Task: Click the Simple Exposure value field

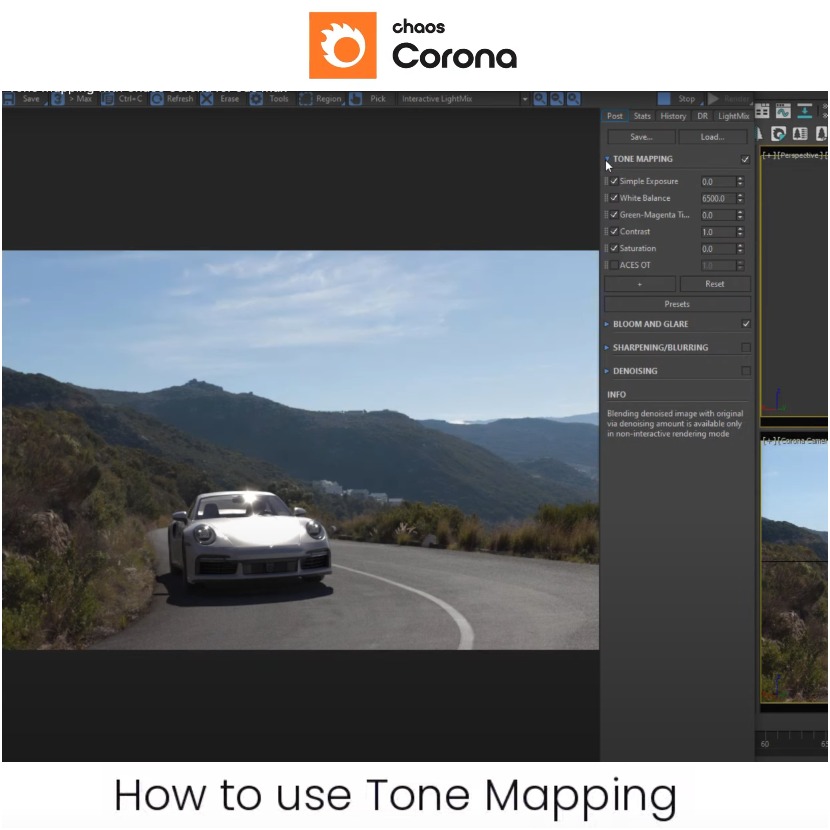Action: point(718,182)
